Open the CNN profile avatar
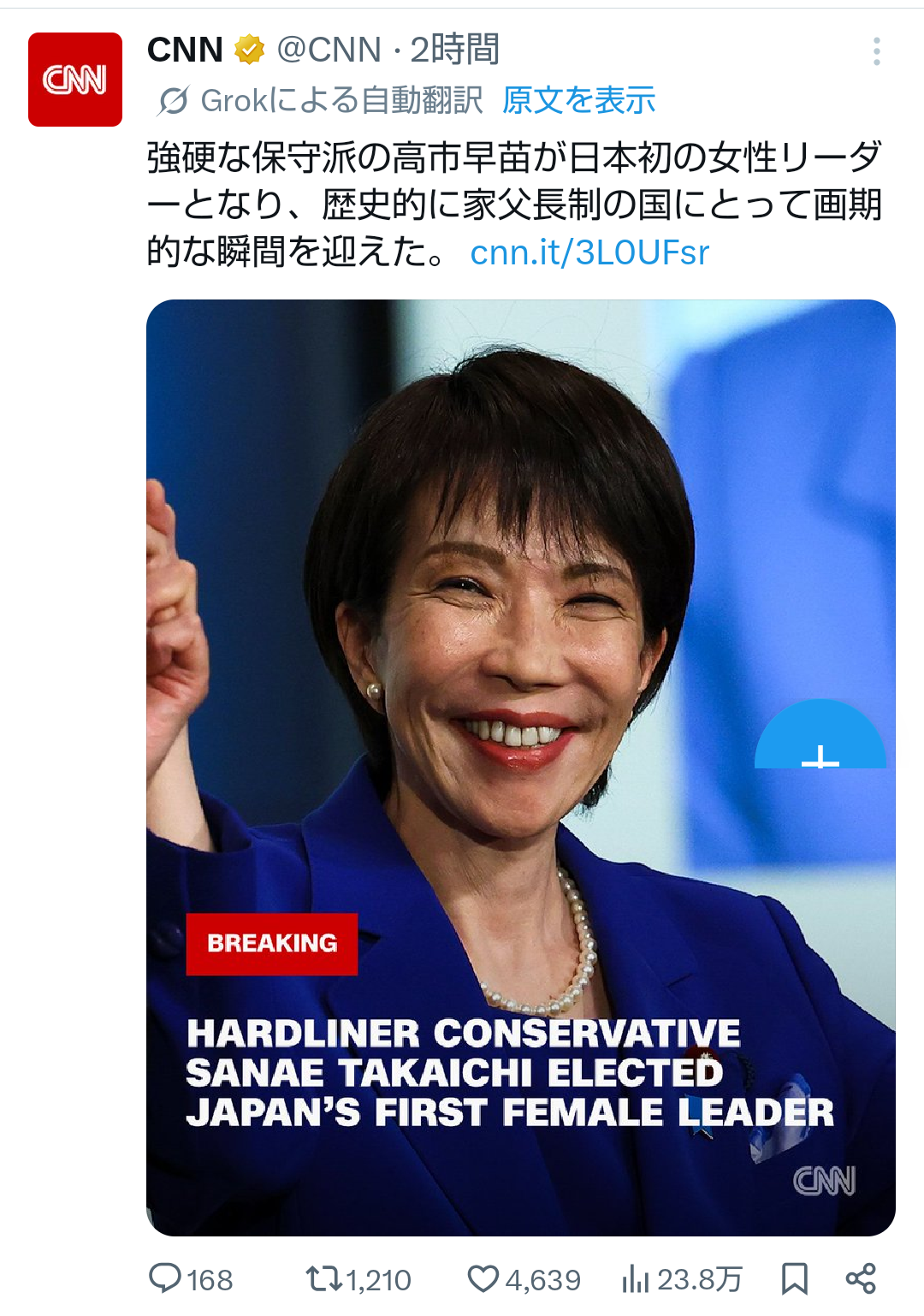 coord(75,80)
